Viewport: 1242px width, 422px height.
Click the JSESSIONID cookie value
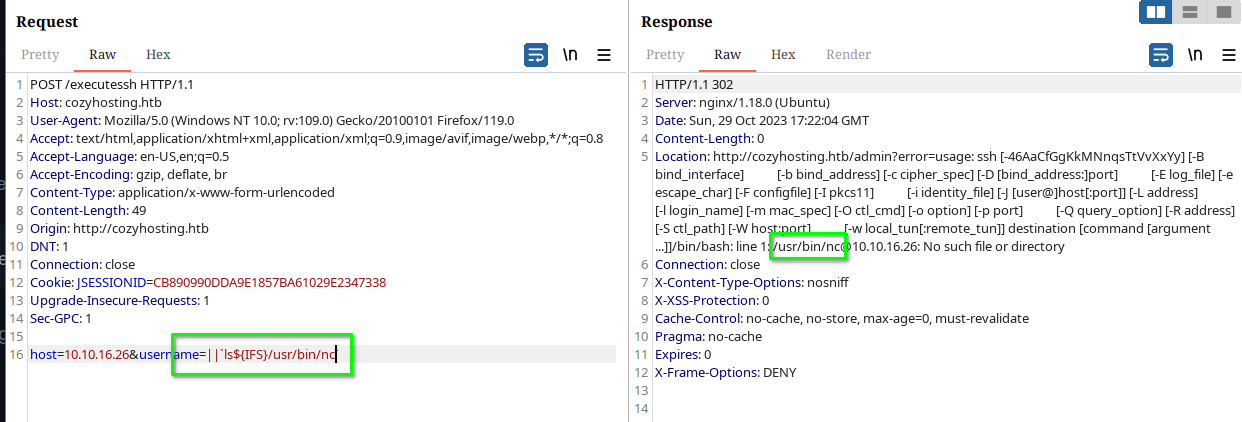pos(269,282)
